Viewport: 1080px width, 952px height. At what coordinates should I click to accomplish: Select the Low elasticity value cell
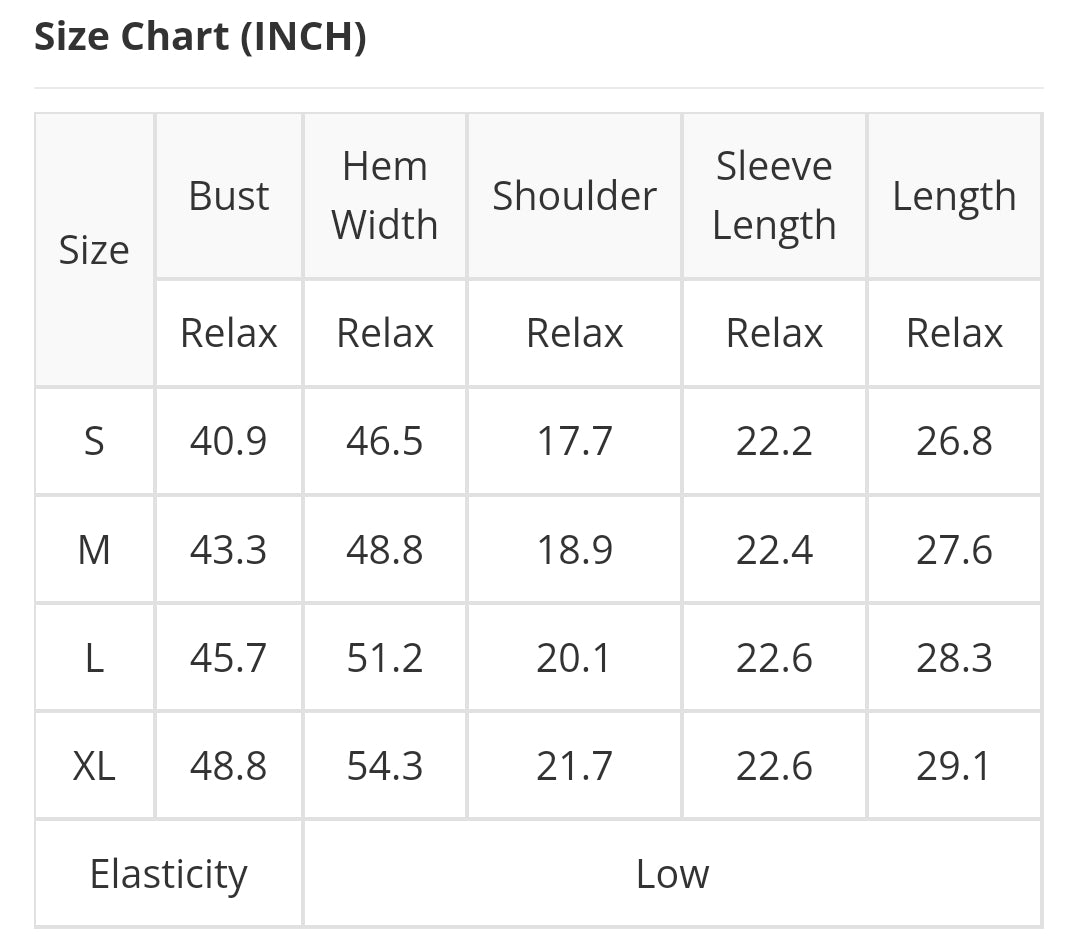[672, 874]
